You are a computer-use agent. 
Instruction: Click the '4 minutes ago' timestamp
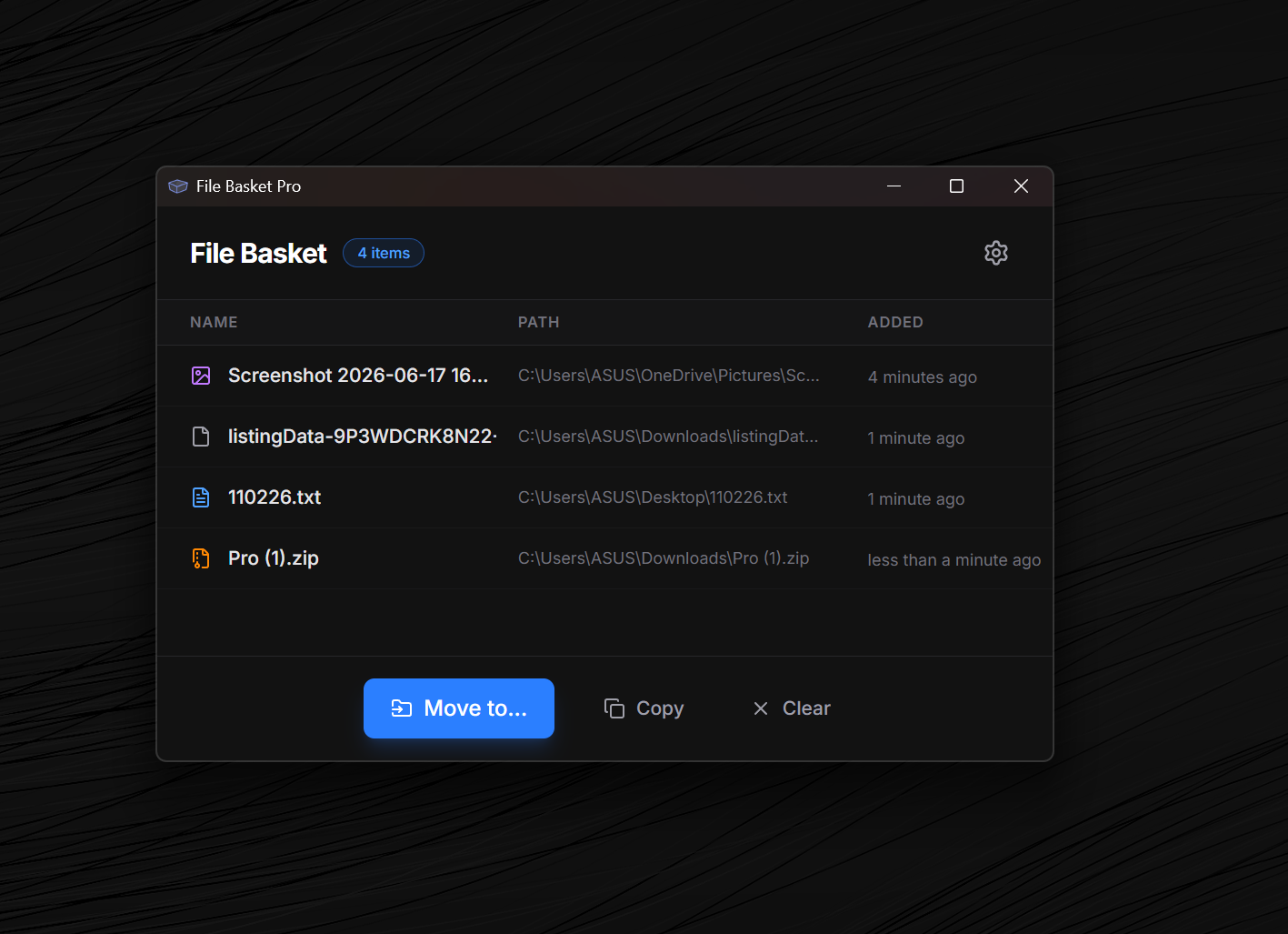pyautogui.click(x=923, y=377)
